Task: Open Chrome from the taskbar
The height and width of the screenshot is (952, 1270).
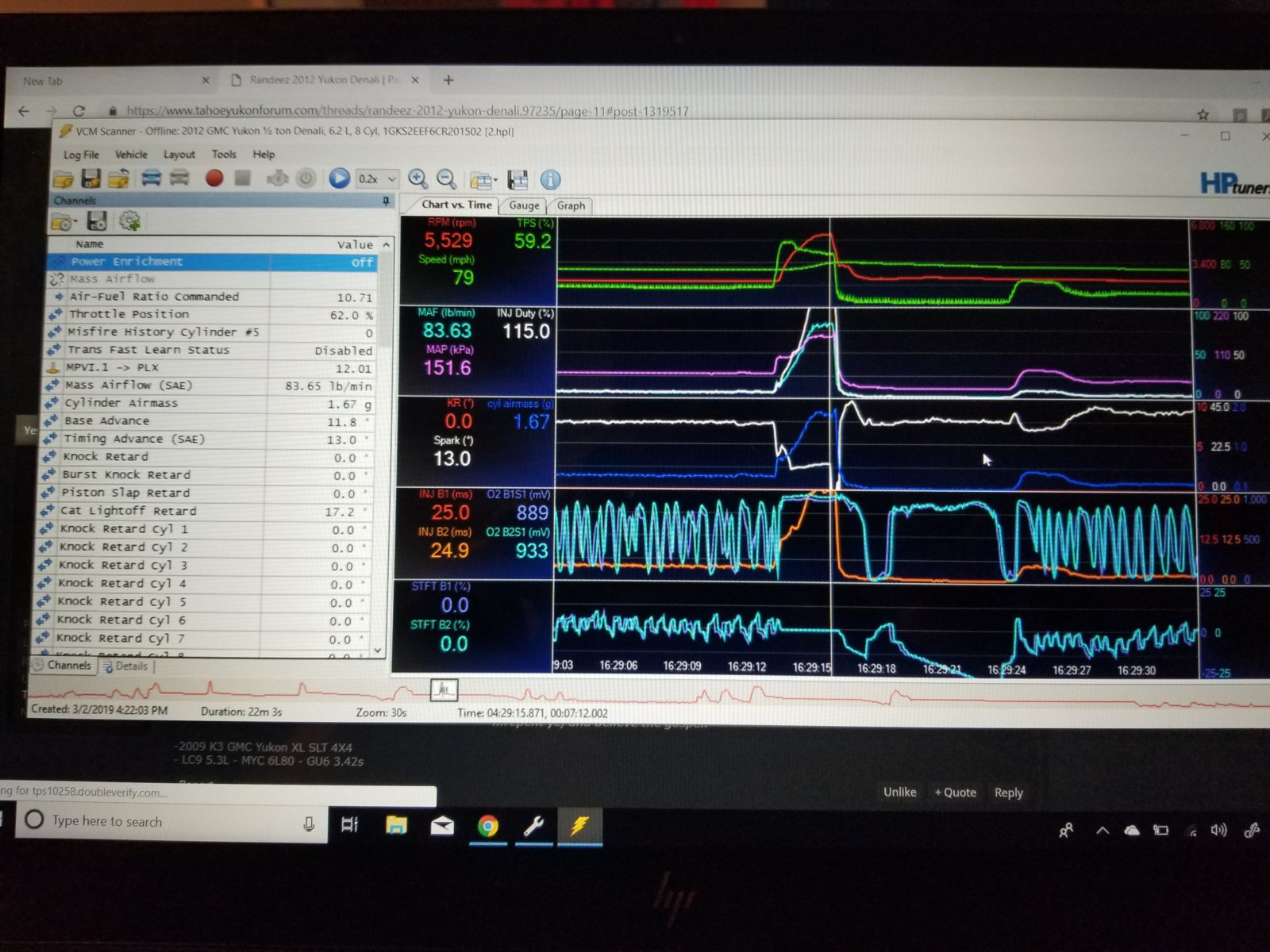Action: coord(487,827)
